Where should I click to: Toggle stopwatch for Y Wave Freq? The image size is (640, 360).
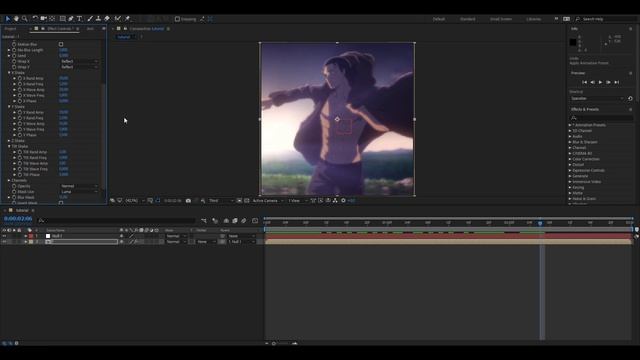(x=20, y=129)
